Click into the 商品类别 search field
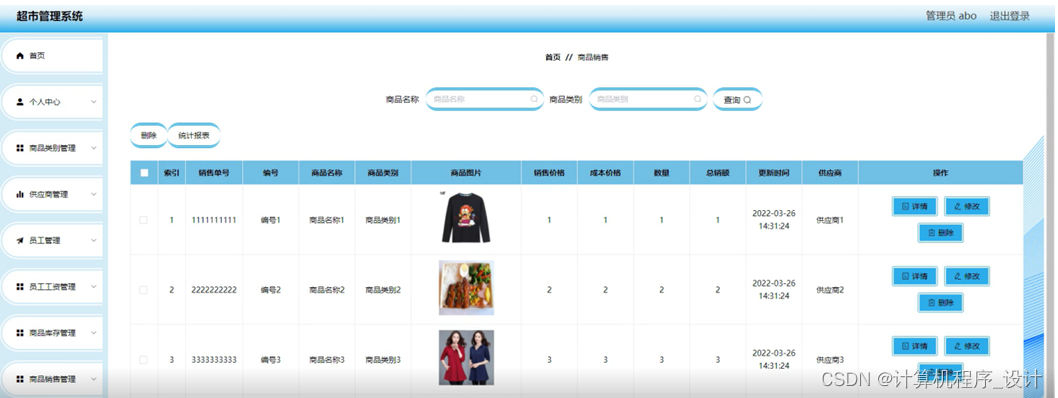The height and width of the screenshot is (398, 1058). pyautogui.click(x=648, y=99)
